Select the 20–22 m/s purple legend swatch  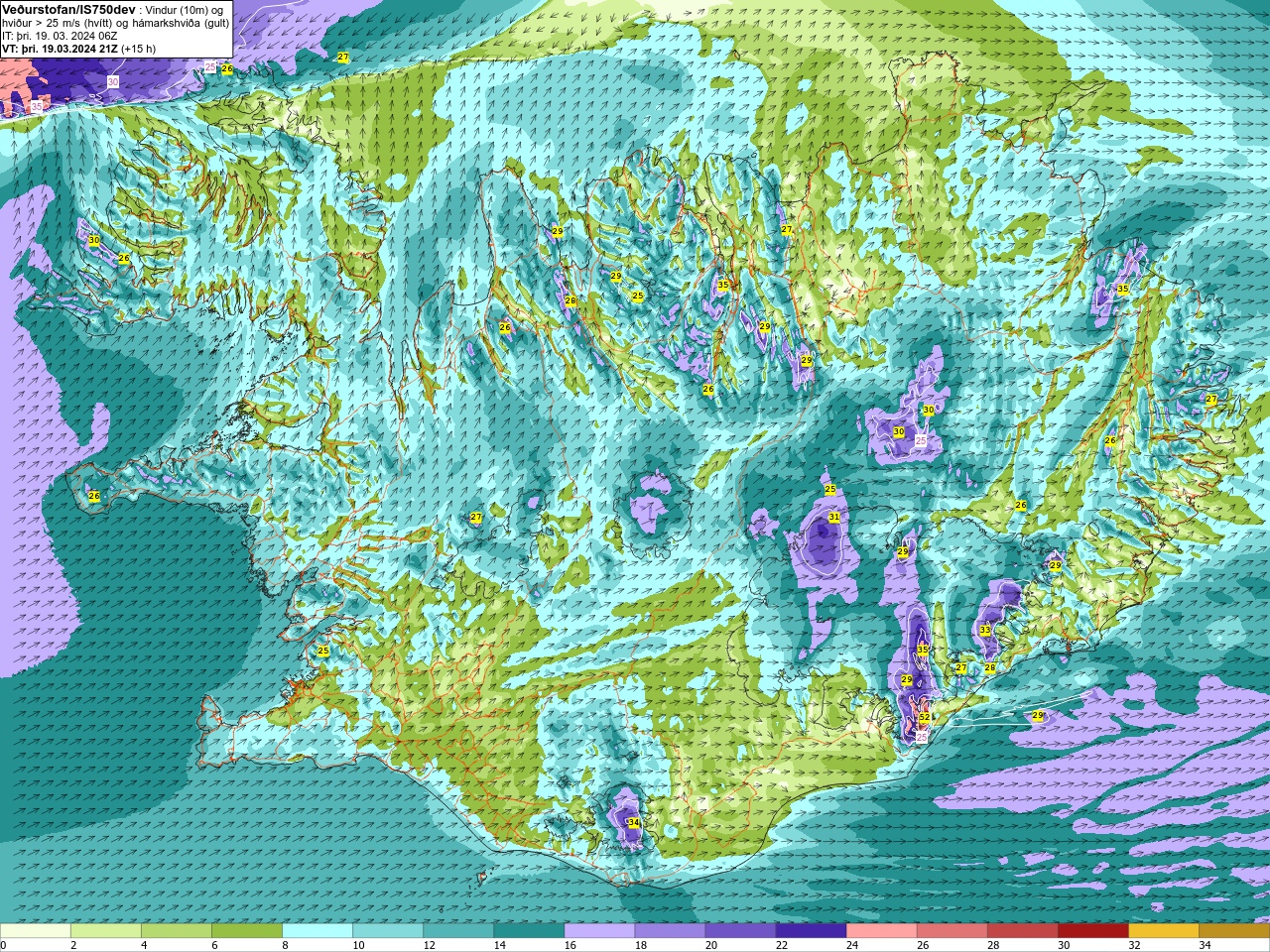(x=740, y=930)
